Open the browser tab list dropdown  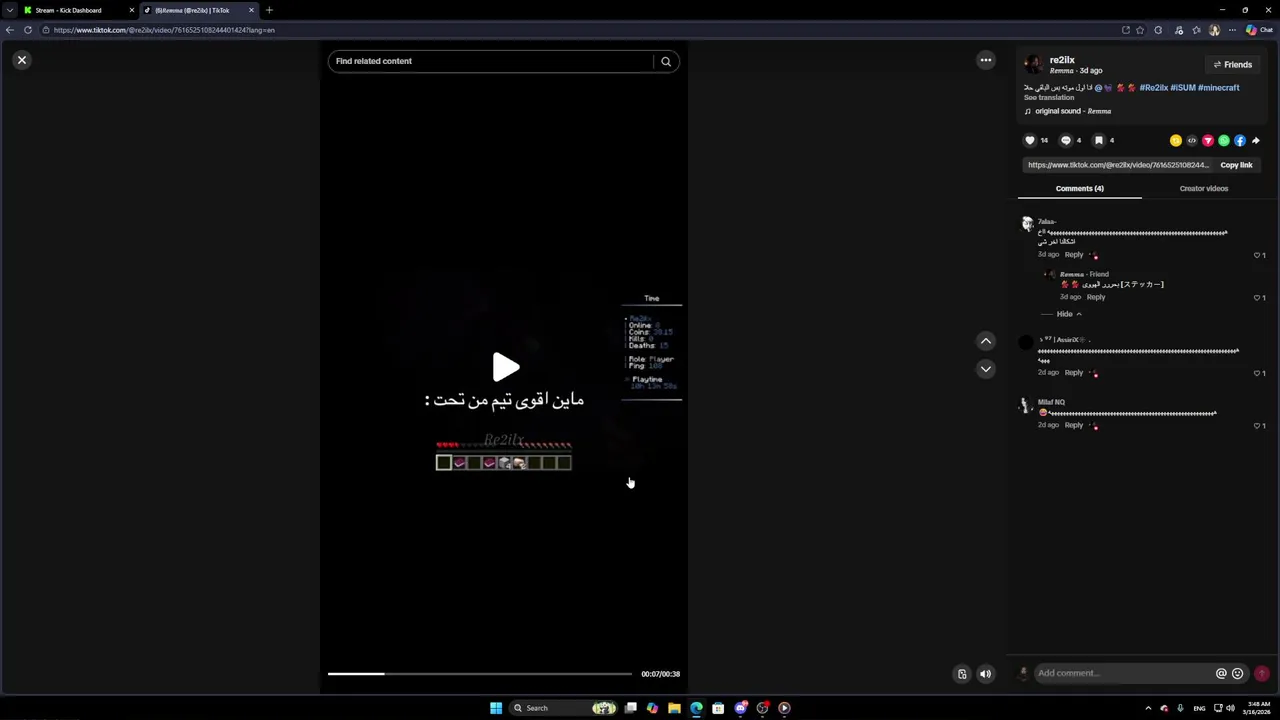click(x=9, y=10)
